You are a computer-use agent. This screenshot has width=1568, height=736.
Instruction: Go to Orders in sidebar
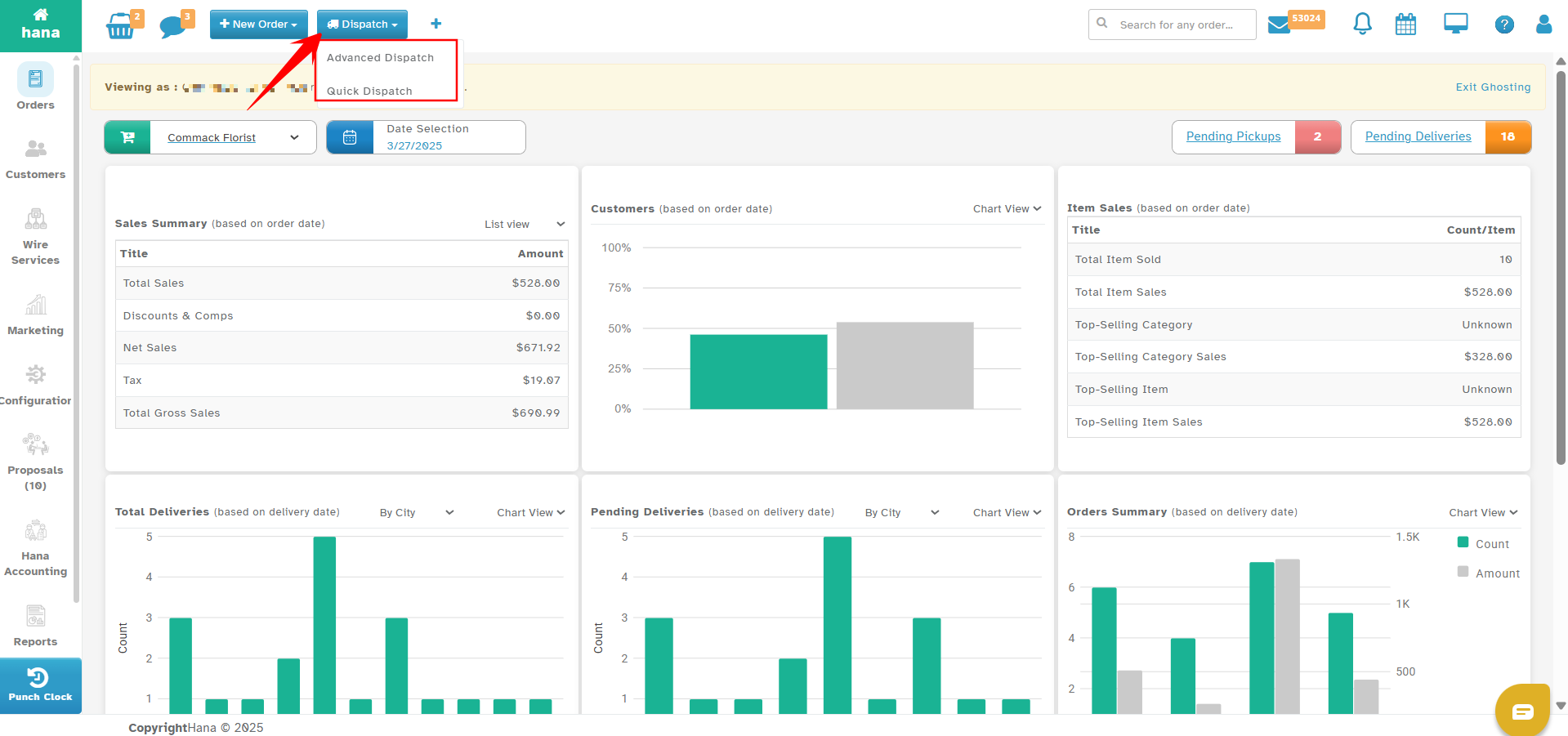click(36, 87)
